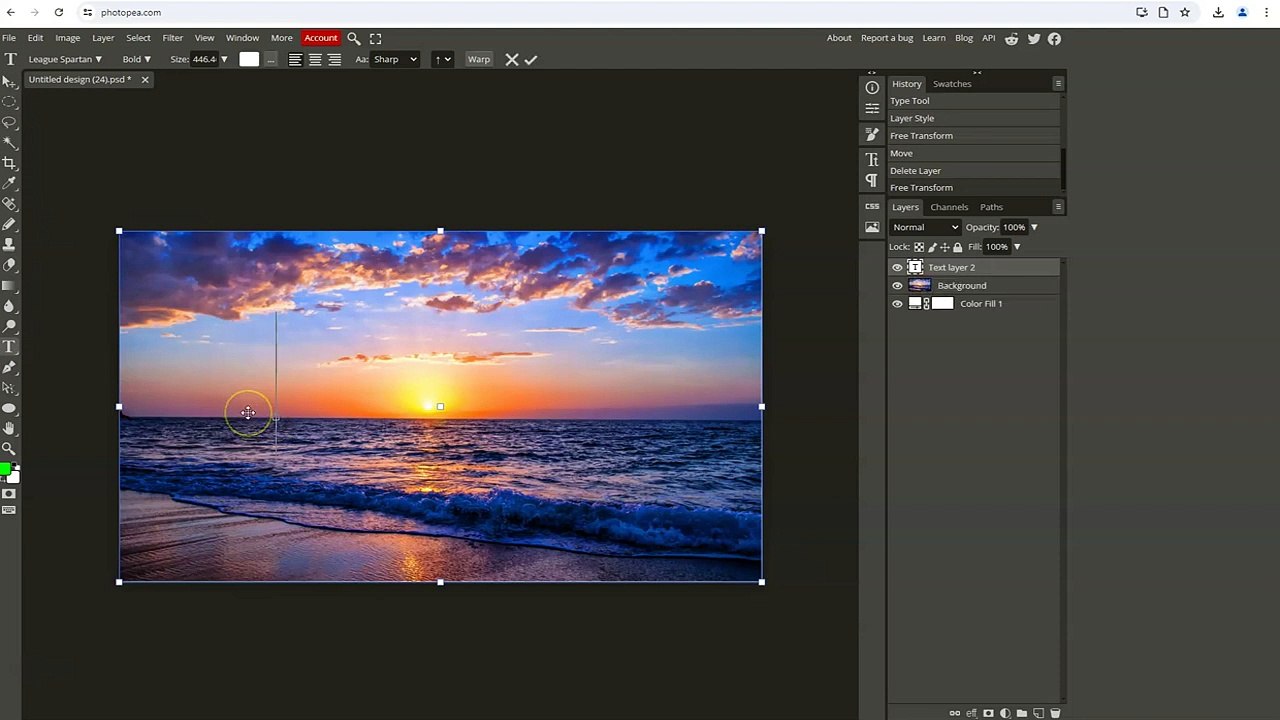Screen dimensions: 1280x720
Task: Cancel text edit with X icon
Action: [x=512, y=60]
